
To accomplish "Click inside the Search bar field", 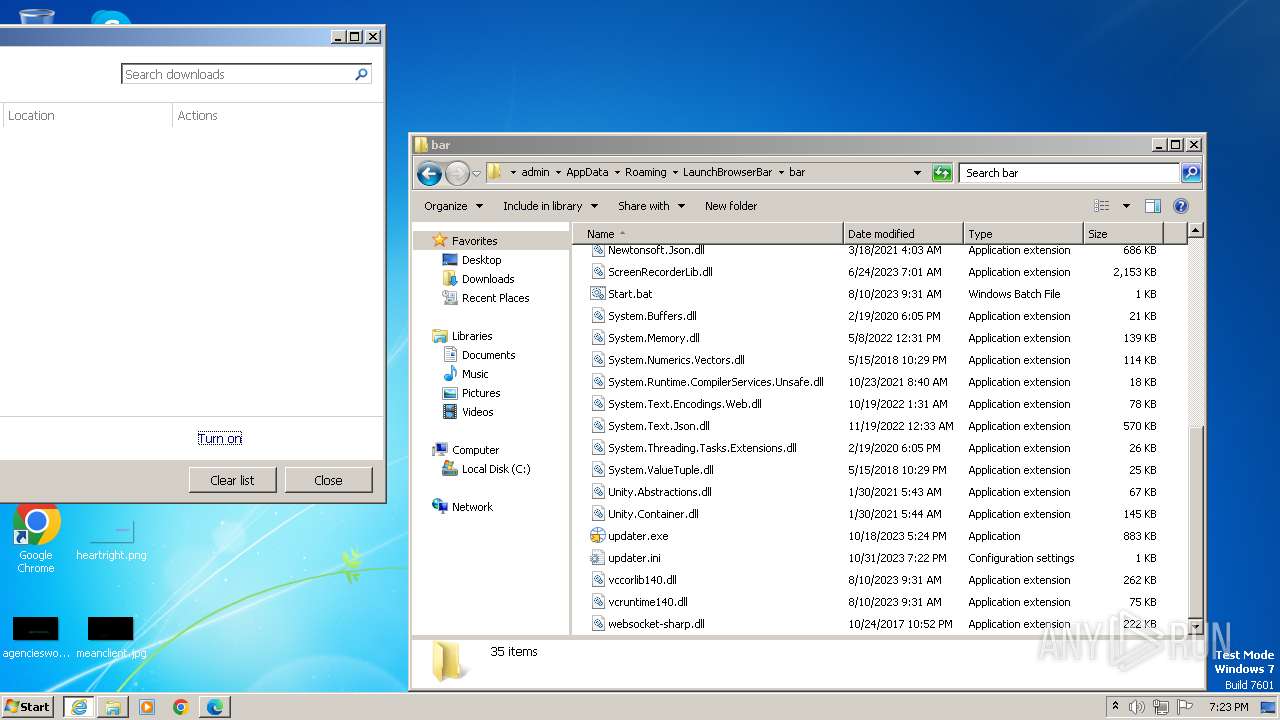I will (x=1070, y=173).
